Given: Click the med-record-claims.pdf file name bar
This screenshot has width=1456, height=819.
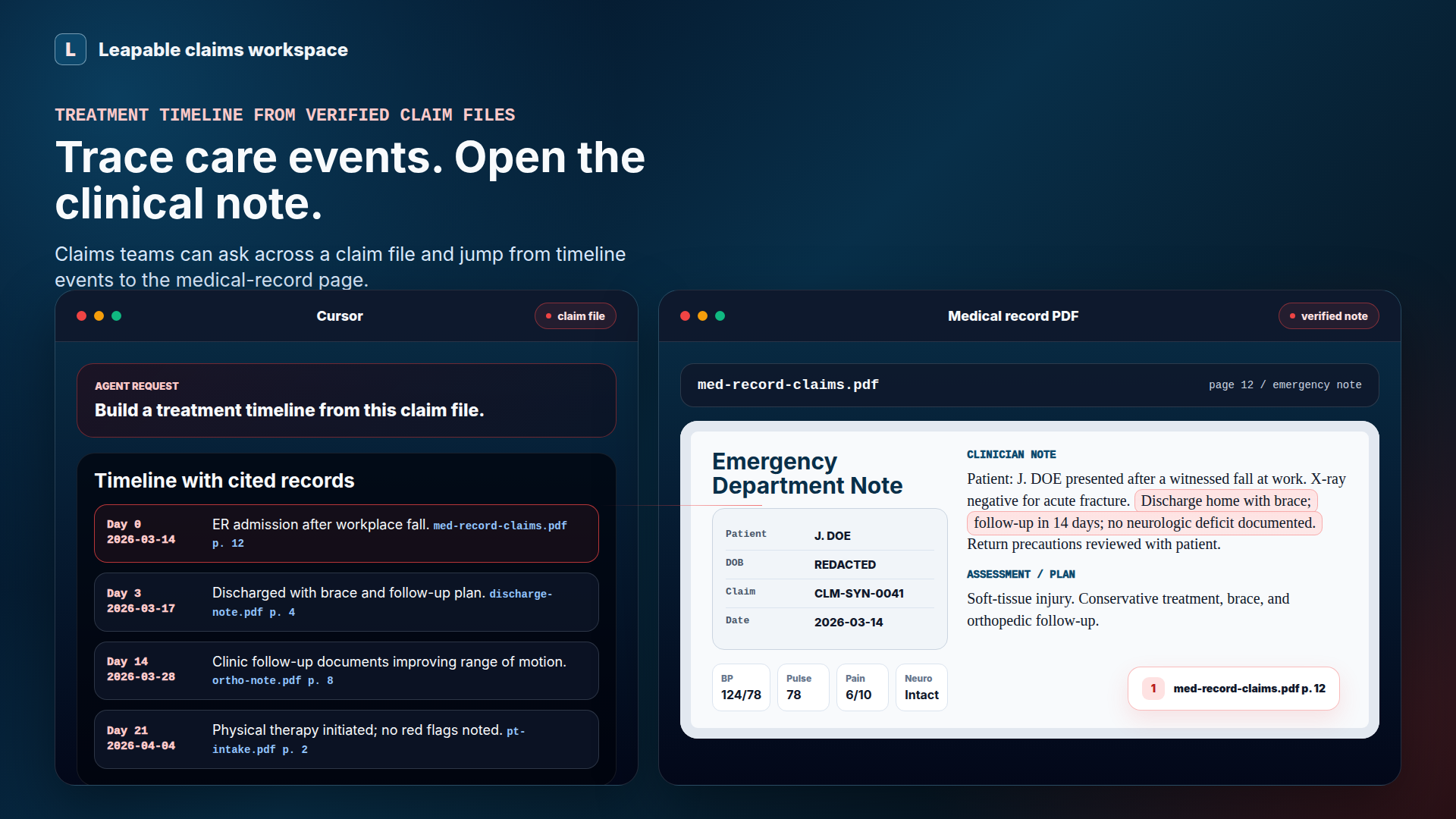Looking at the screenshot, I should [1029, 385].
